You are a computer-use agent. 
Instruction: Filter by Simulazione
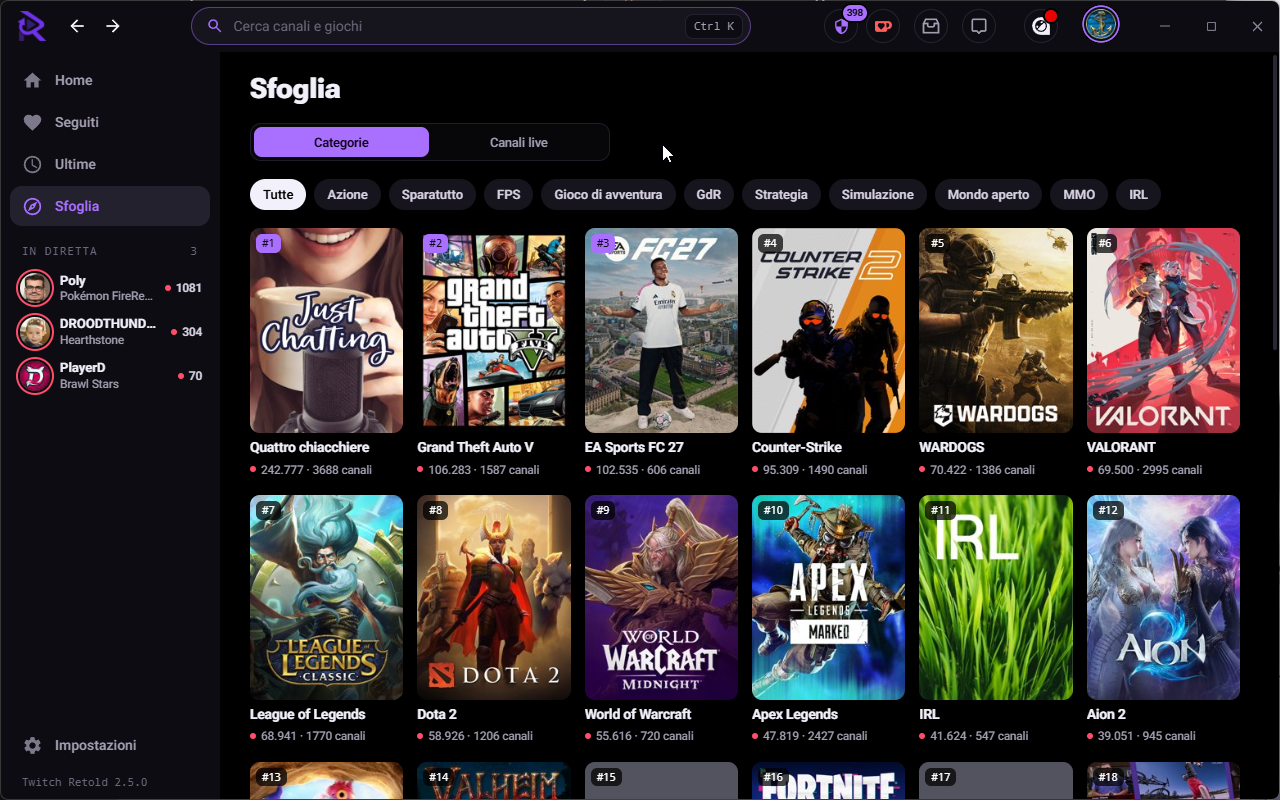[878, 194]
